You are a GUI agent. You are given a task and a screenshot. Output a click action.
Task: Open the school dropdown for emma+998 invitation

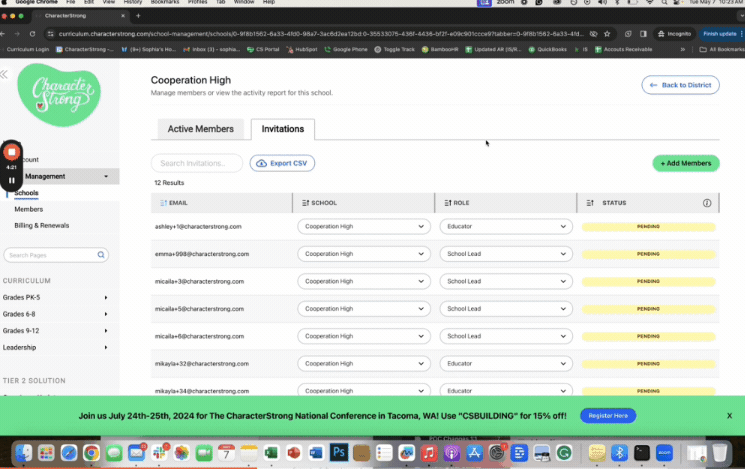[364, 254]
